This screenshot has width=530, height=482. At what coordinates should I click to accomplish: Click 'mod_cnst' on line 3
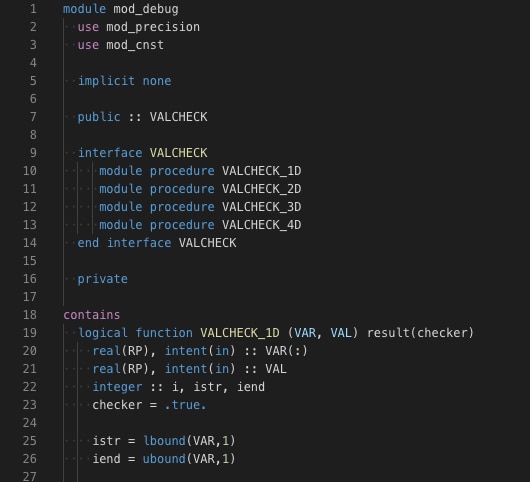135,45
